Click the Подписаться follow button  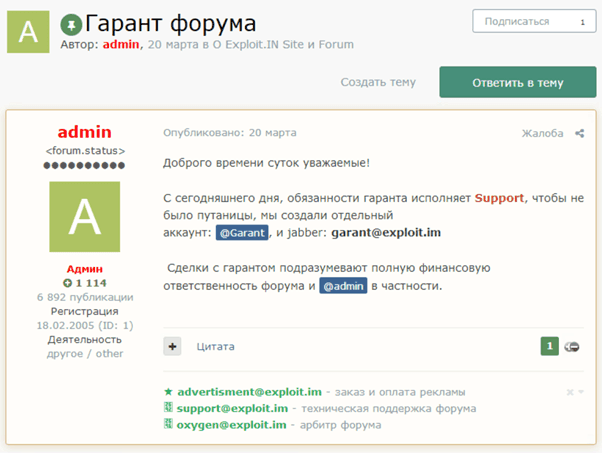(534, 21)
